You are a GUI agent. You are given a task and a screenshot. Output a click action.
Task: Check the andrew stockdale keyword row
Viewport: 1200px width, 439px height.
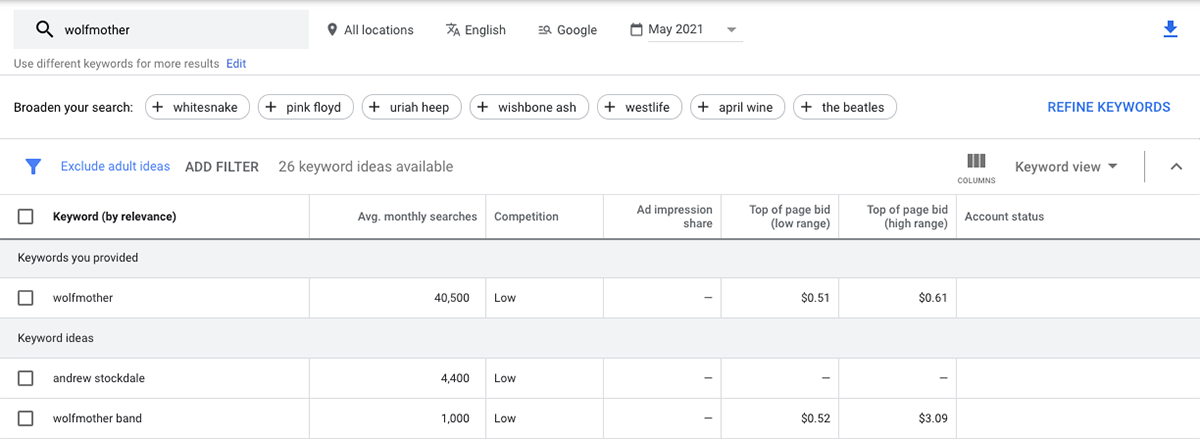coord(26,378)
